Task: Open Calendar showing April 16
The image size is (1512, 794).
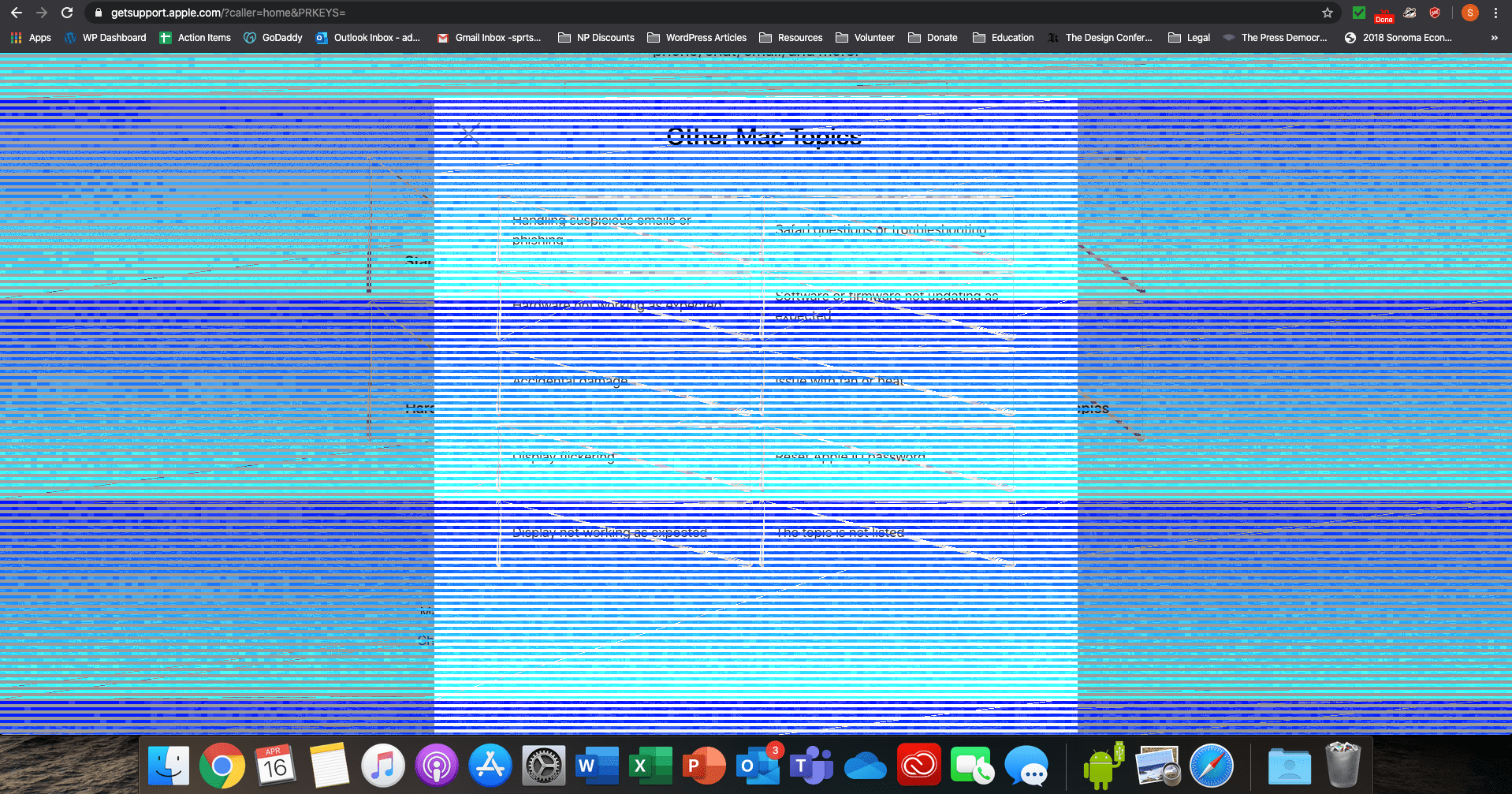Action: click(x=276, y=765)
